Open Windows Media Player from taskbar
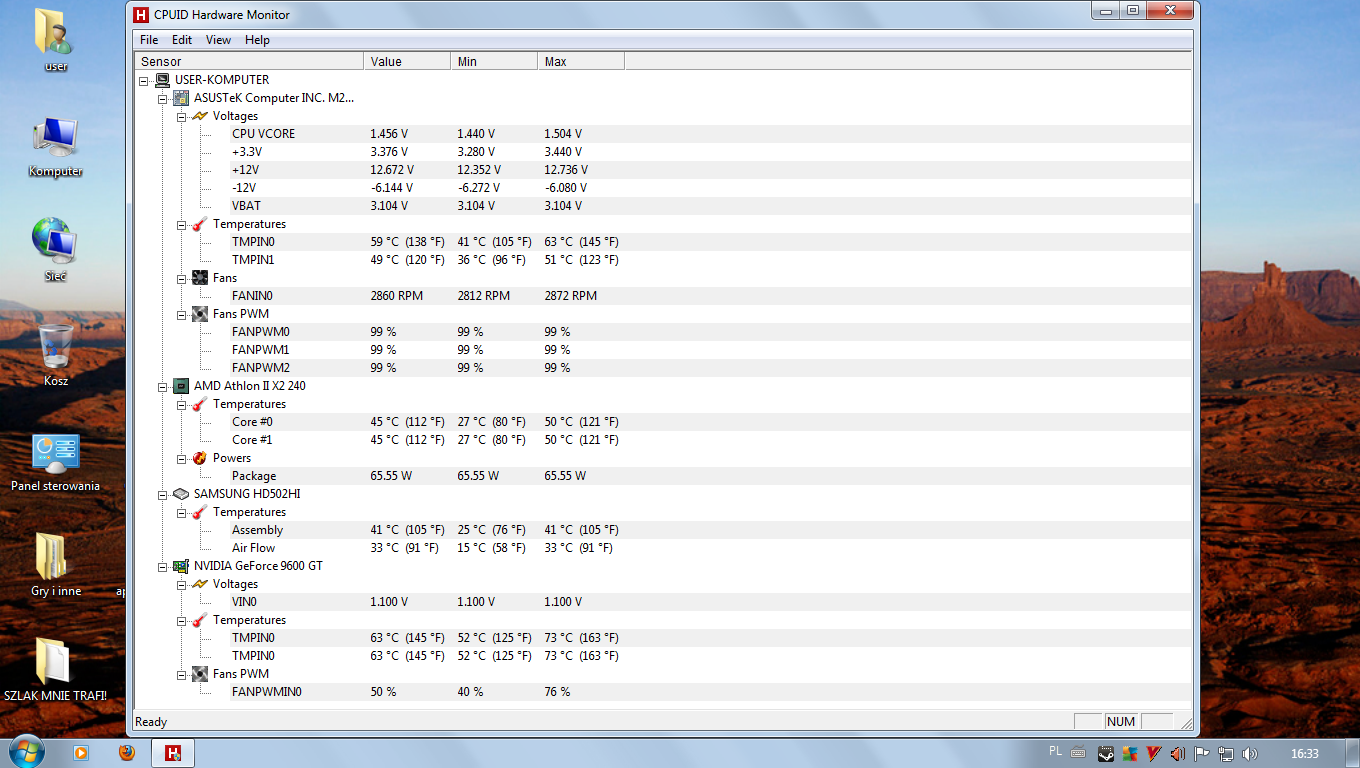1360x768 pixels. (80, 752)
